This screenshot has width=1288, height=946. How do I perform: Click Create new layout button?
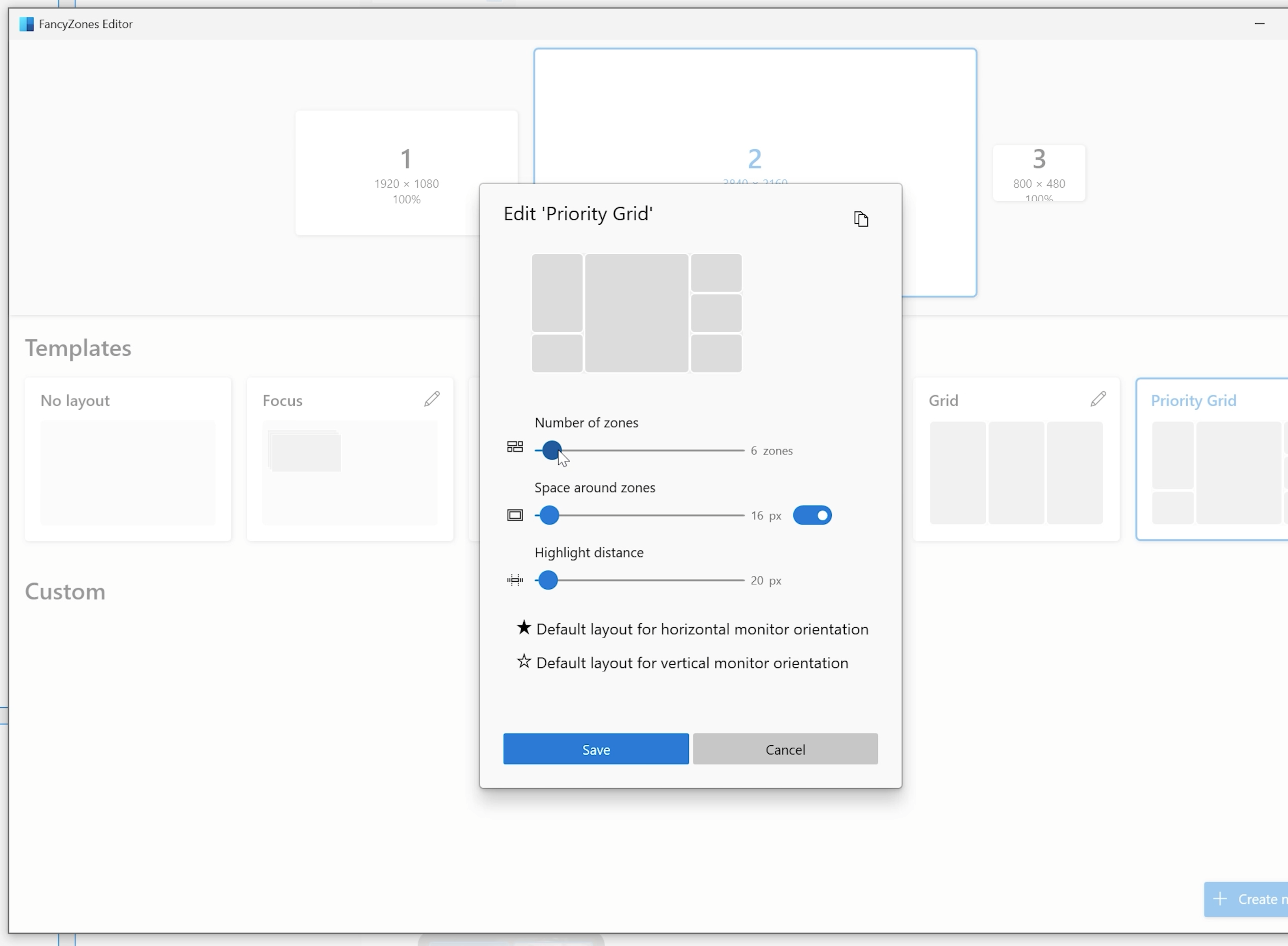1246,899
